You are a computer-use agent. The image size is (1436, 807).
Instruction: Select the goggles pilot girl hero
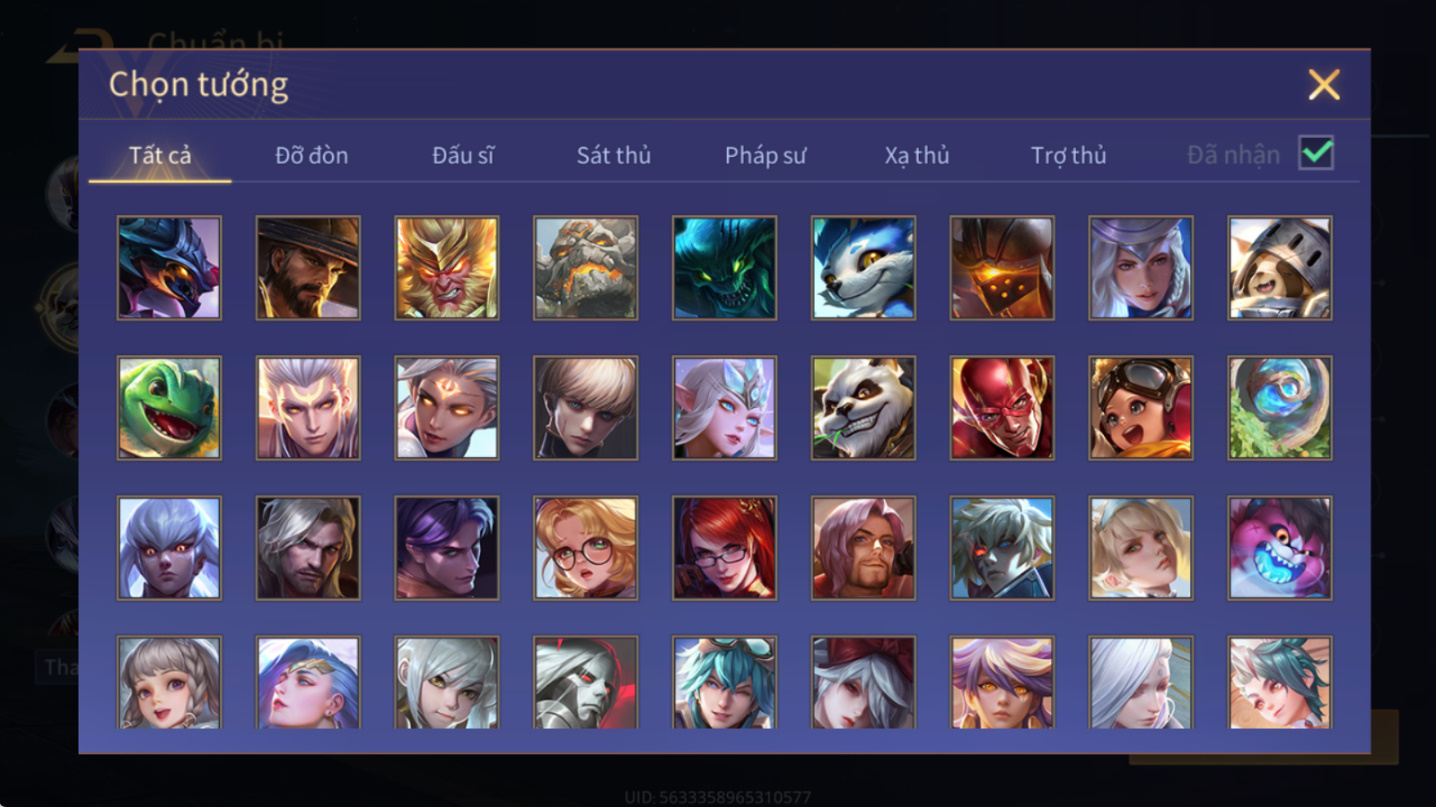click(x=1141, y=408)
